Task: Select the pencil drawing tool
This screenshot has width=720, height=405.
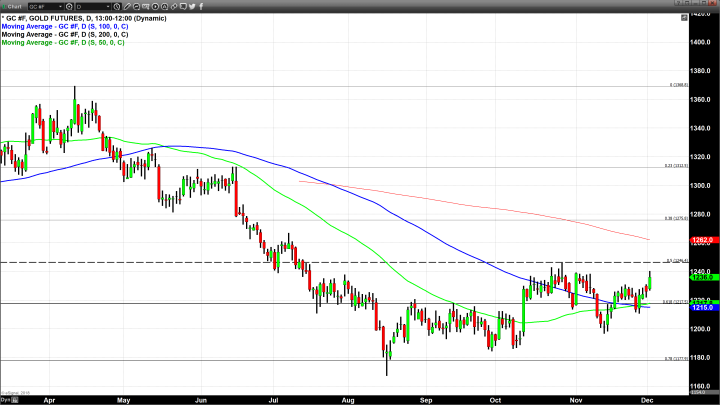Action: click(127, 7)
